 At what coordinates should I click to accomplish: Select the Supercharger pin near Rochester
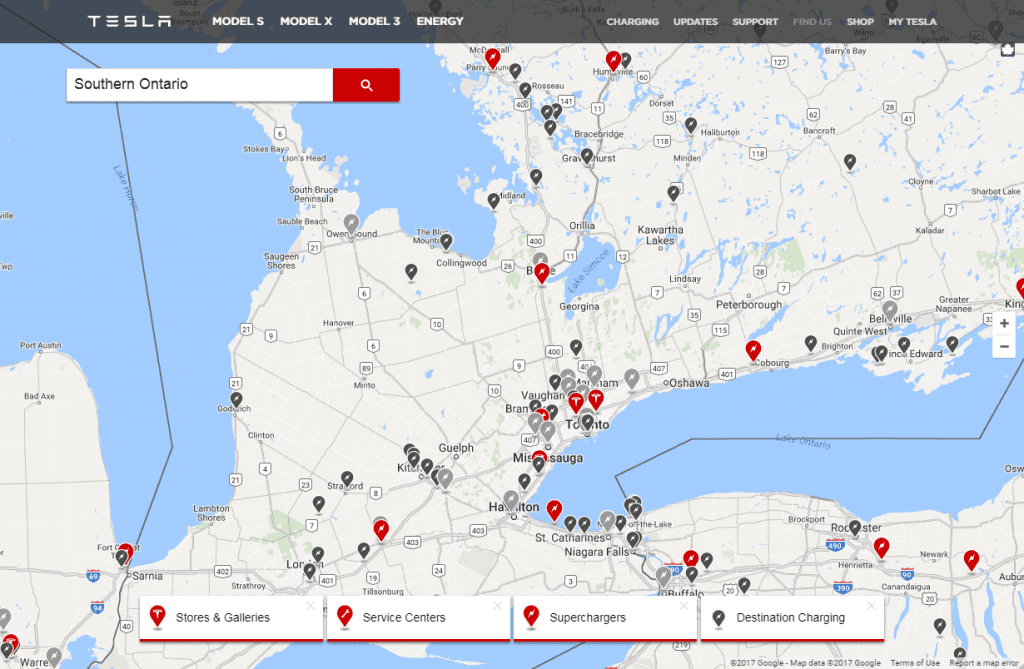coord(882,546)
